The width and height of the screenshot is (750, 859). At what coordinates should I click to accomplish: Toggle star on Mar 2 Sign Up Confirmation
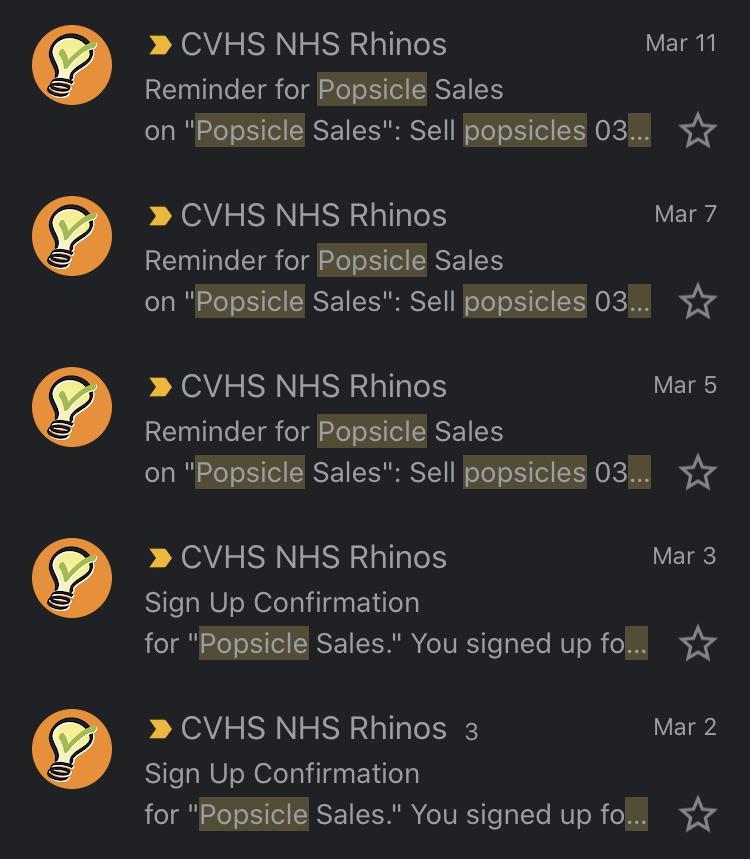[x=697, y=815]
